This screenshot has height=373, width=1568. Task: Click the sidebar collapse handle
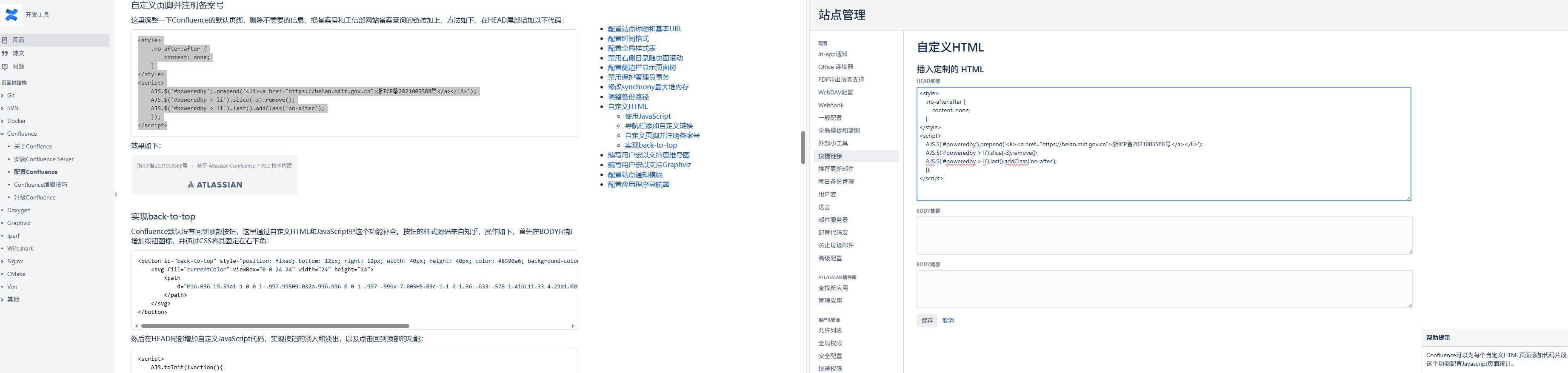(x=116, y=195)
